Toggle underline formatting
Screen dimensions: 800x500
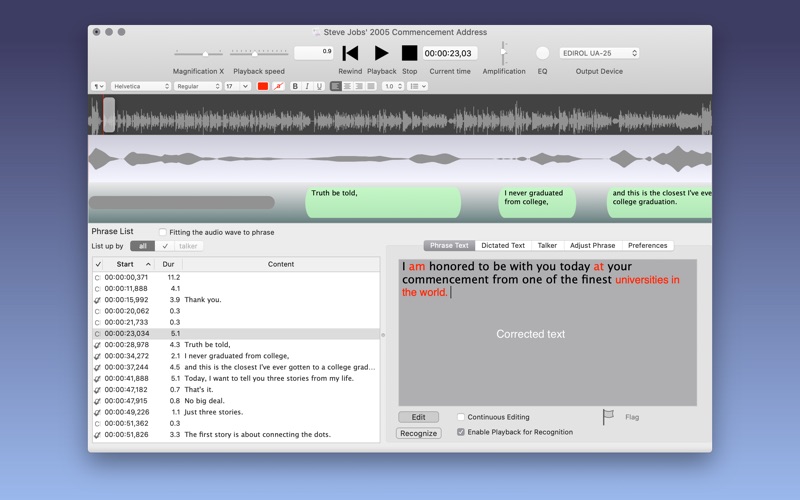(x=319, y=86)
